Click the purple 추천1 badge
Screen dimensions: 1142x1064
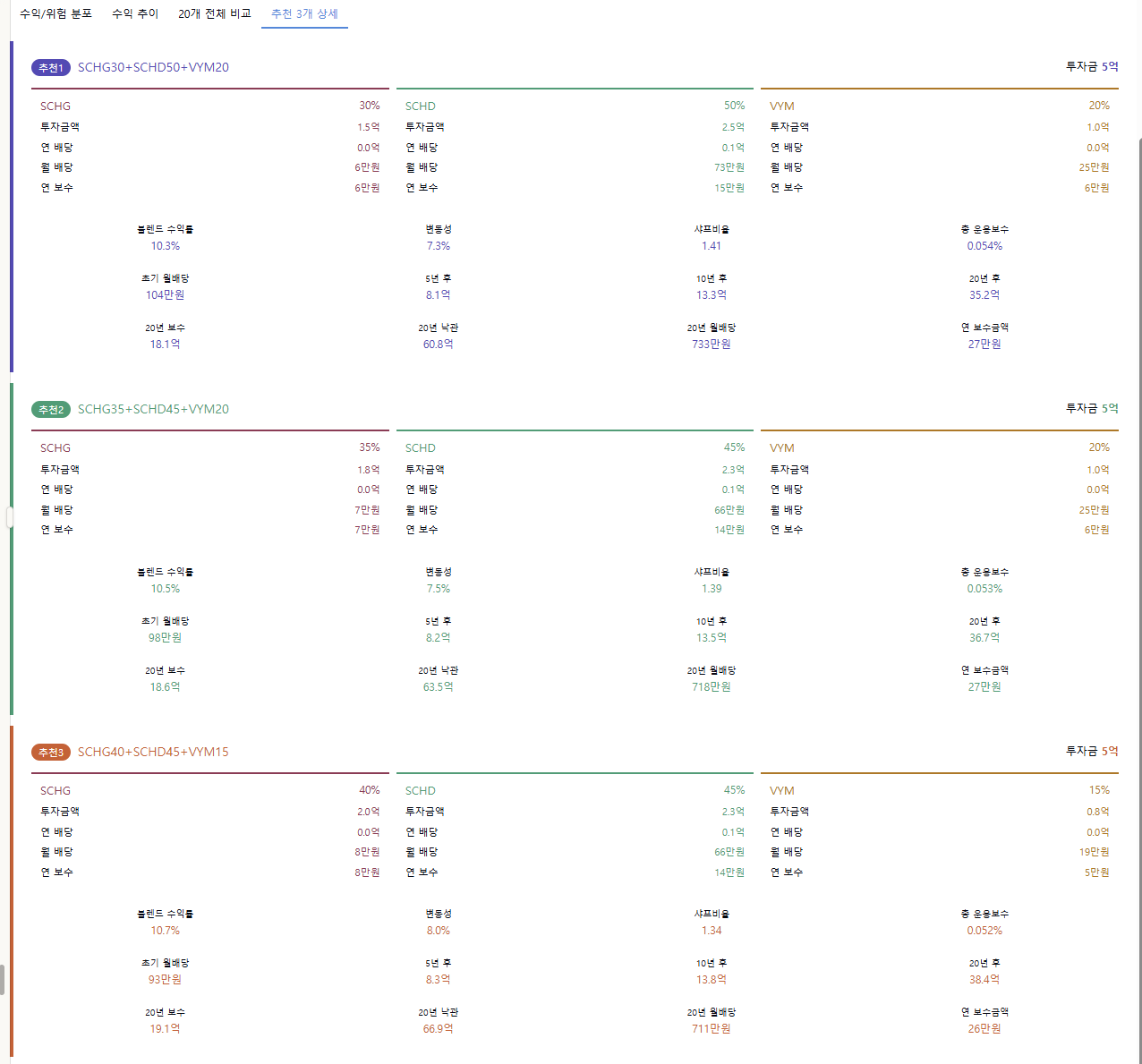51,68
